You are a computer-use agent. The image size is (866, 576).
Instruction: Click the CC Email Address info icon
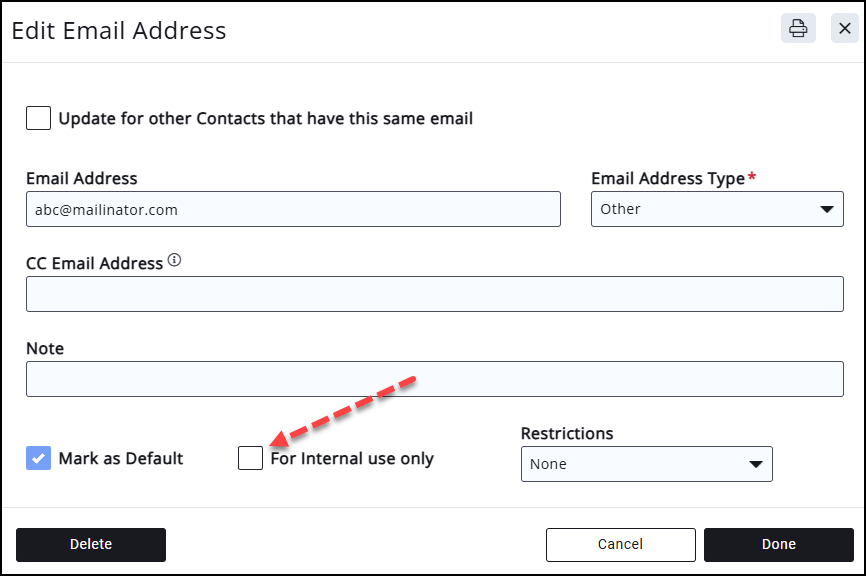click(174, 262)
